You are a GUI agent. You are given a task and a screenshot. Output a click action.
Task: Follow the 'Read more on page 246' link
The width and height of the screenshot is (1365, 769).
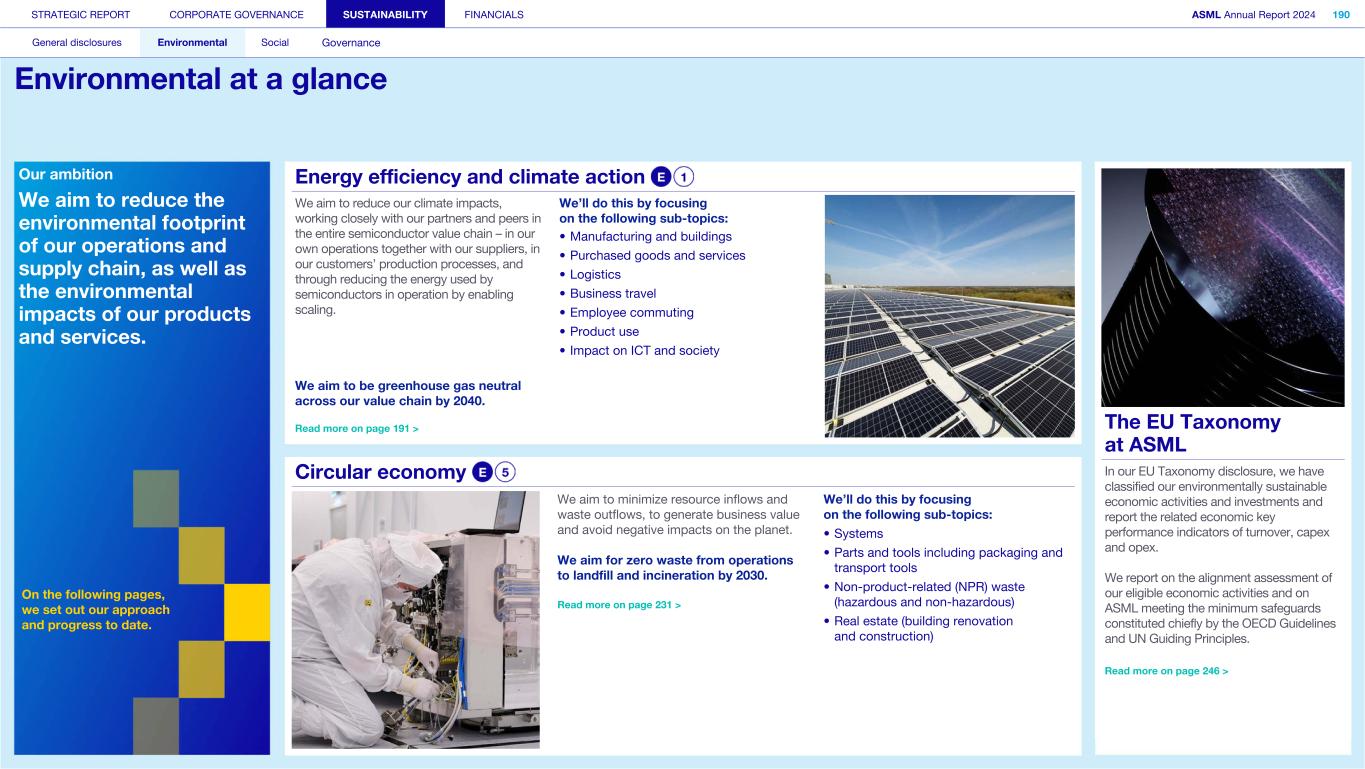[1166, 671]
